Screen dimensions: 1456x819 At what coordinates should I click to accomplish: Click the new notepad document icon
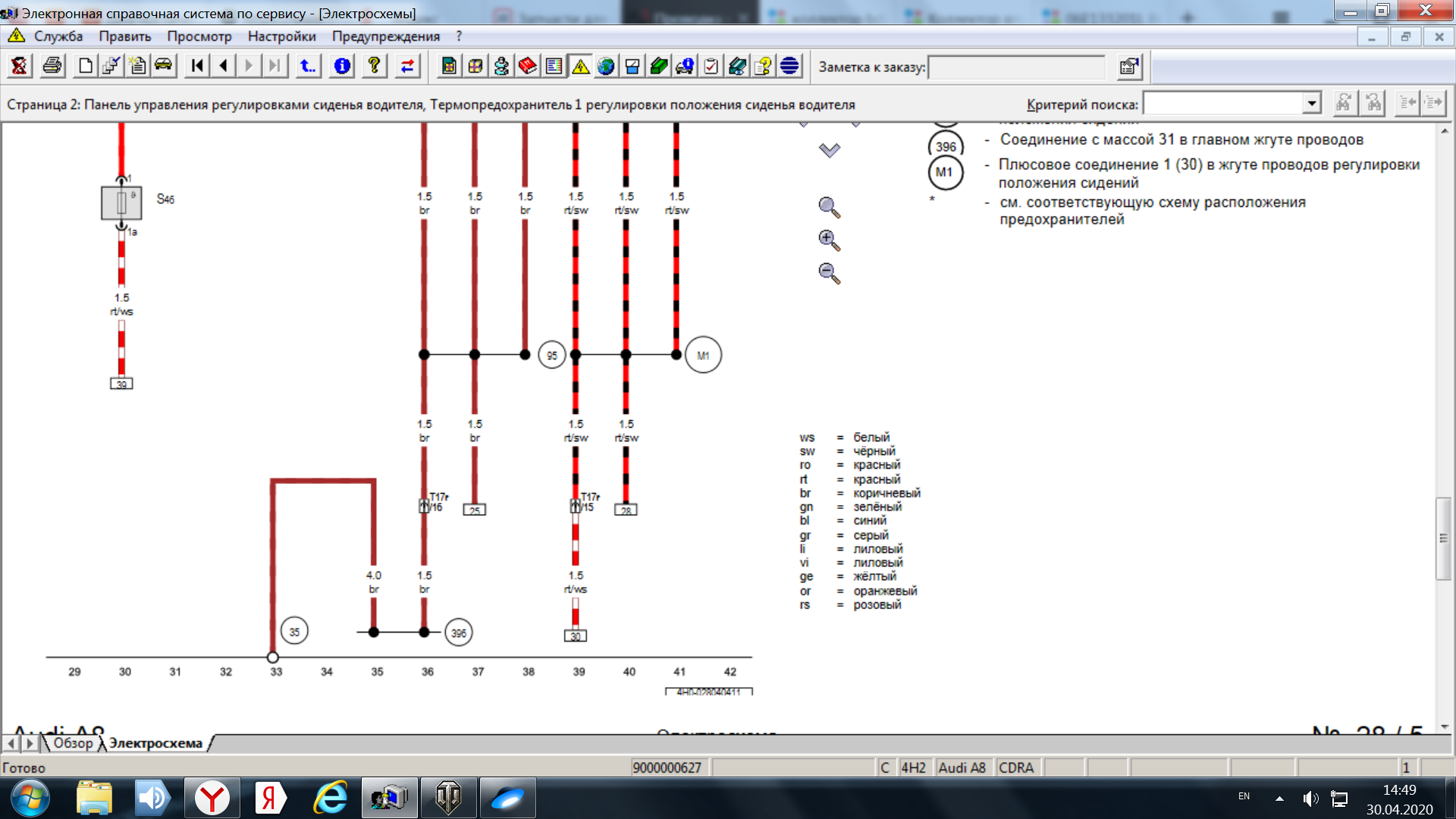pyautogui.click(x=137, y=67)
